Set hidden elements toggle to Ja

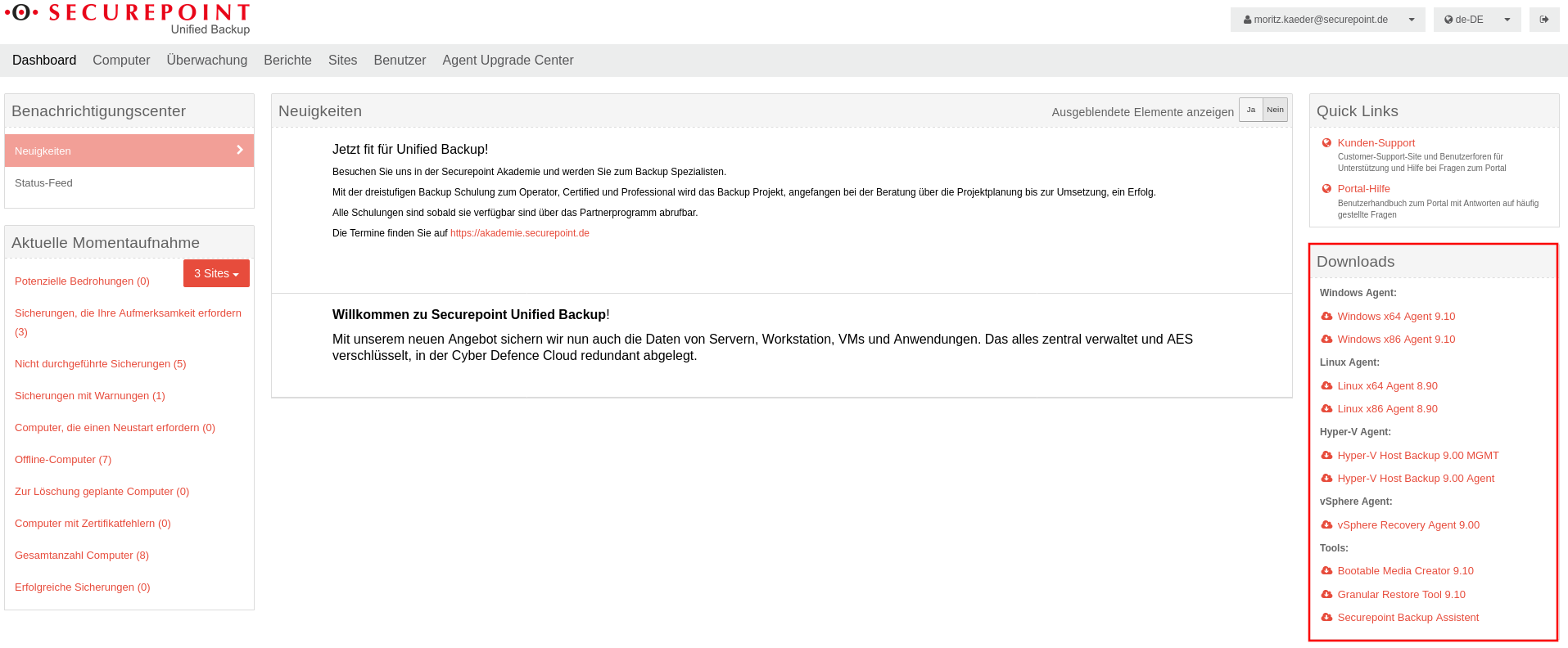pyautogui.click(x=1250, y=110)
